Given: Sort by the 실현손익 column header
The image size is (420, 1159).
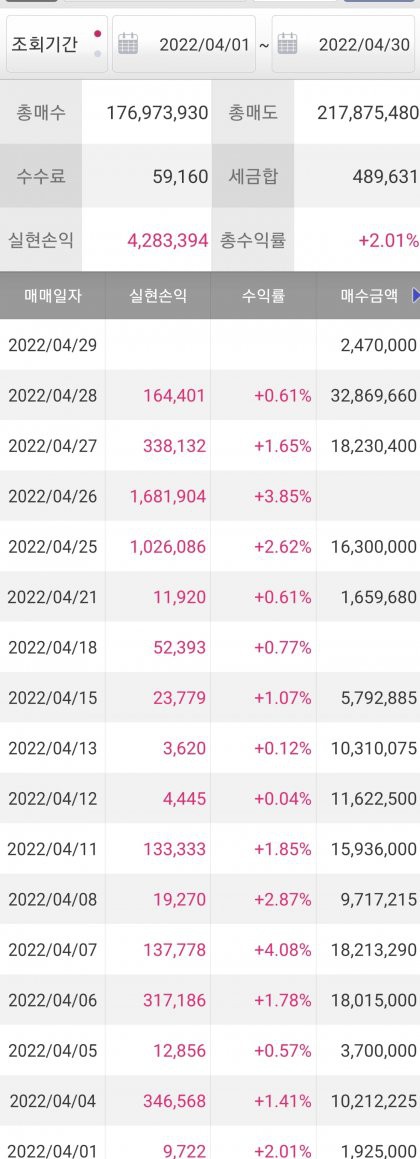Looking at the screenshot, I should point(158,296).
